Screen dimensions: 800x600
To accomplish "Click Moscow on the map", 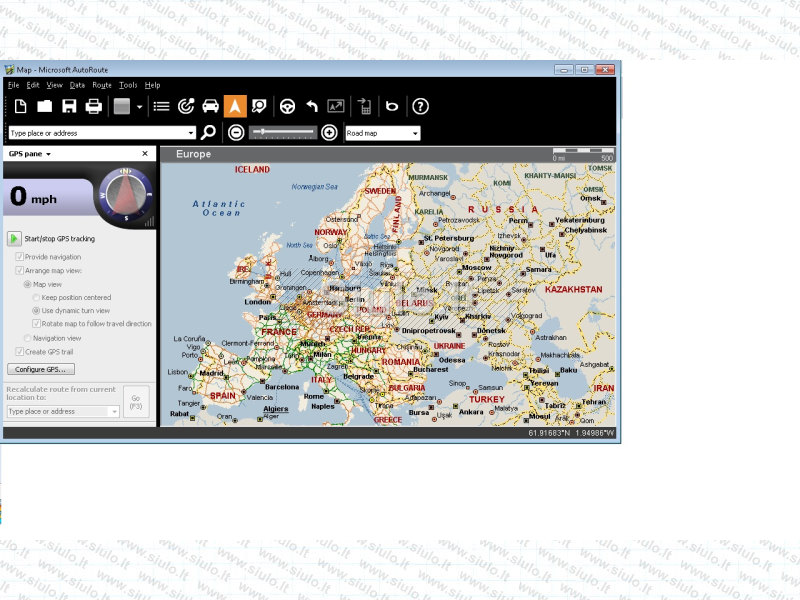I will pos(476,267).
